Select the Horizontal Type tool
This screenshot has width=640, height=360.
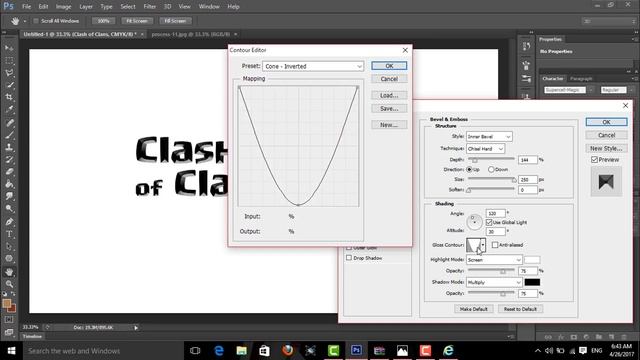coord(9,234)
